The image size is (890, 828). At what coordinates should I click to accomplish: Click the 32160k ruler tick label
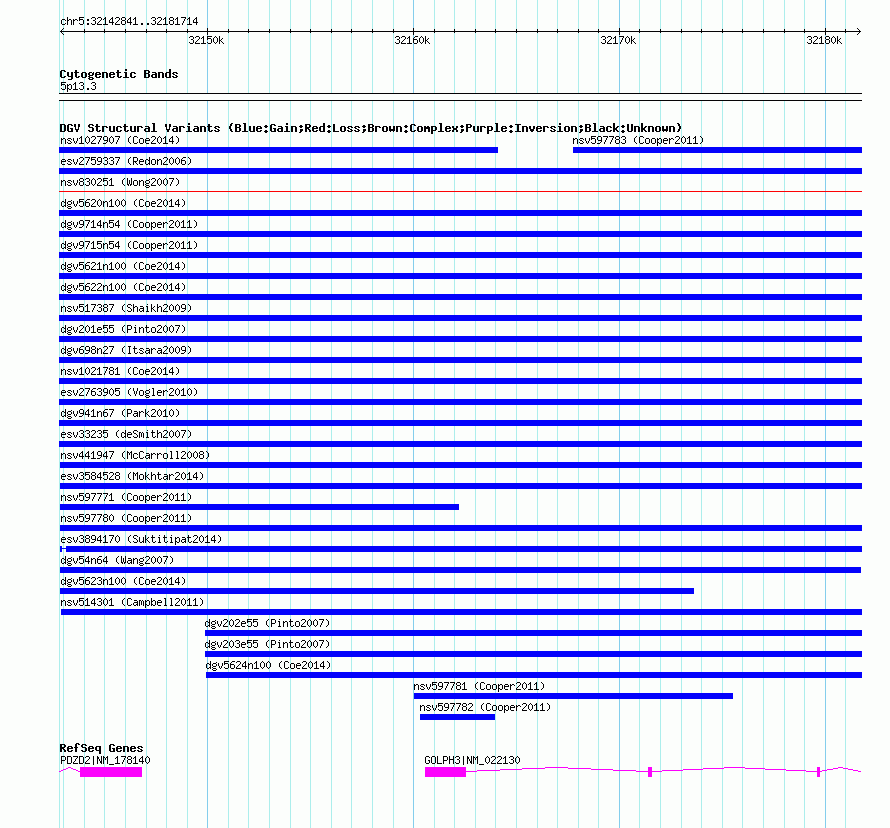(412, 40)
